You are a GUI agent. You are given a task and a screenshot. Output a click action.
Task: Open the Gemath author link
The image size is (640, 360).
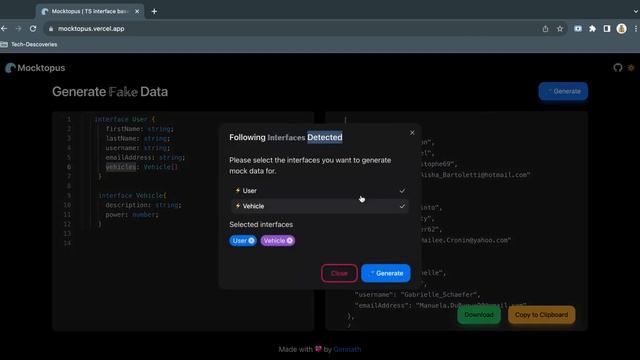click(347, 349)
